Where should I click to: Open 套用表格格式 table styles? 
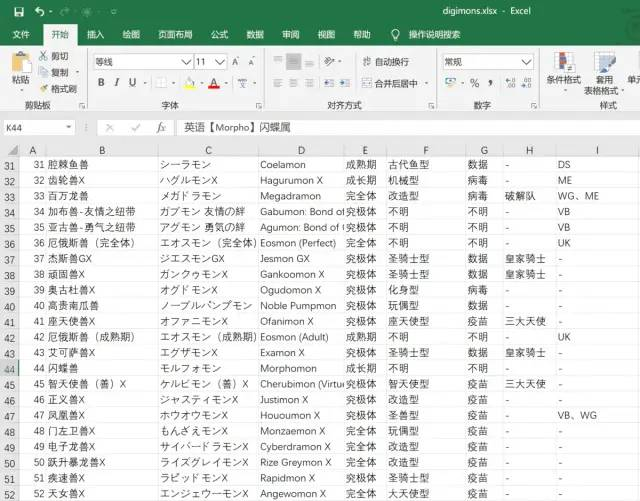point(604,73)
